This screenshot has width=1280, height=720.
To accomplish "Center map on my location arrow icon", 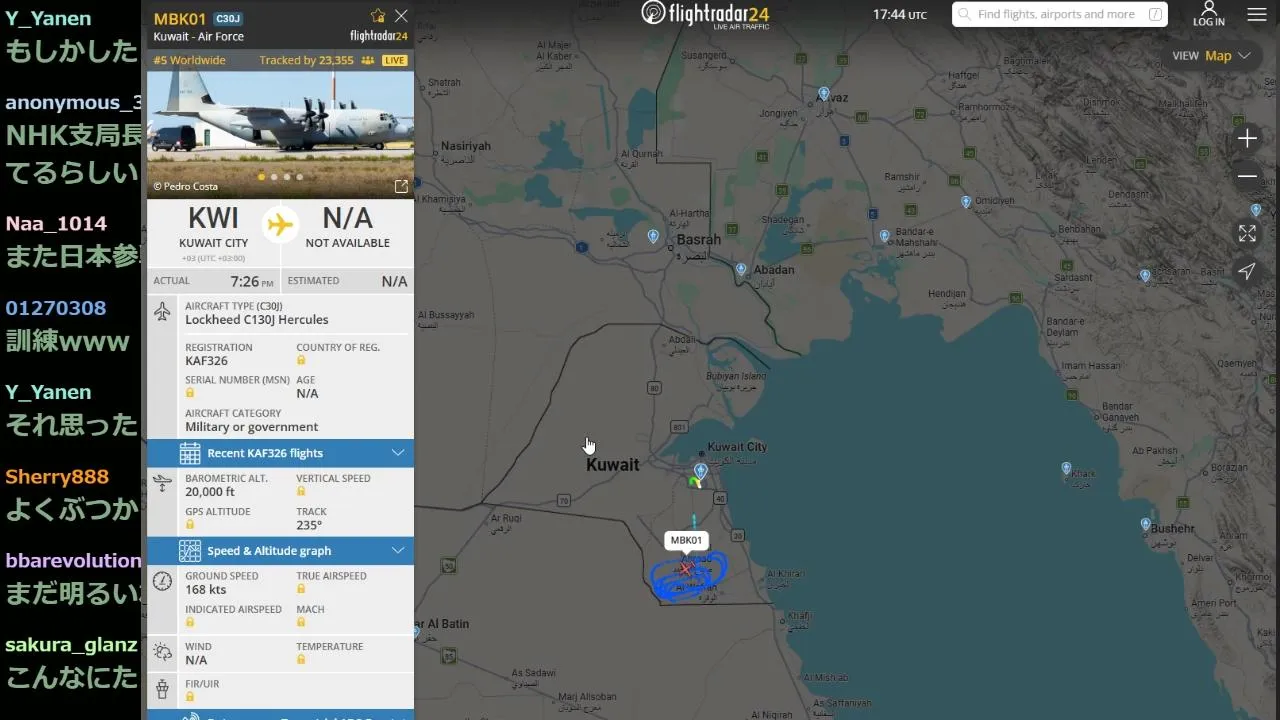I will [1247, 271].
